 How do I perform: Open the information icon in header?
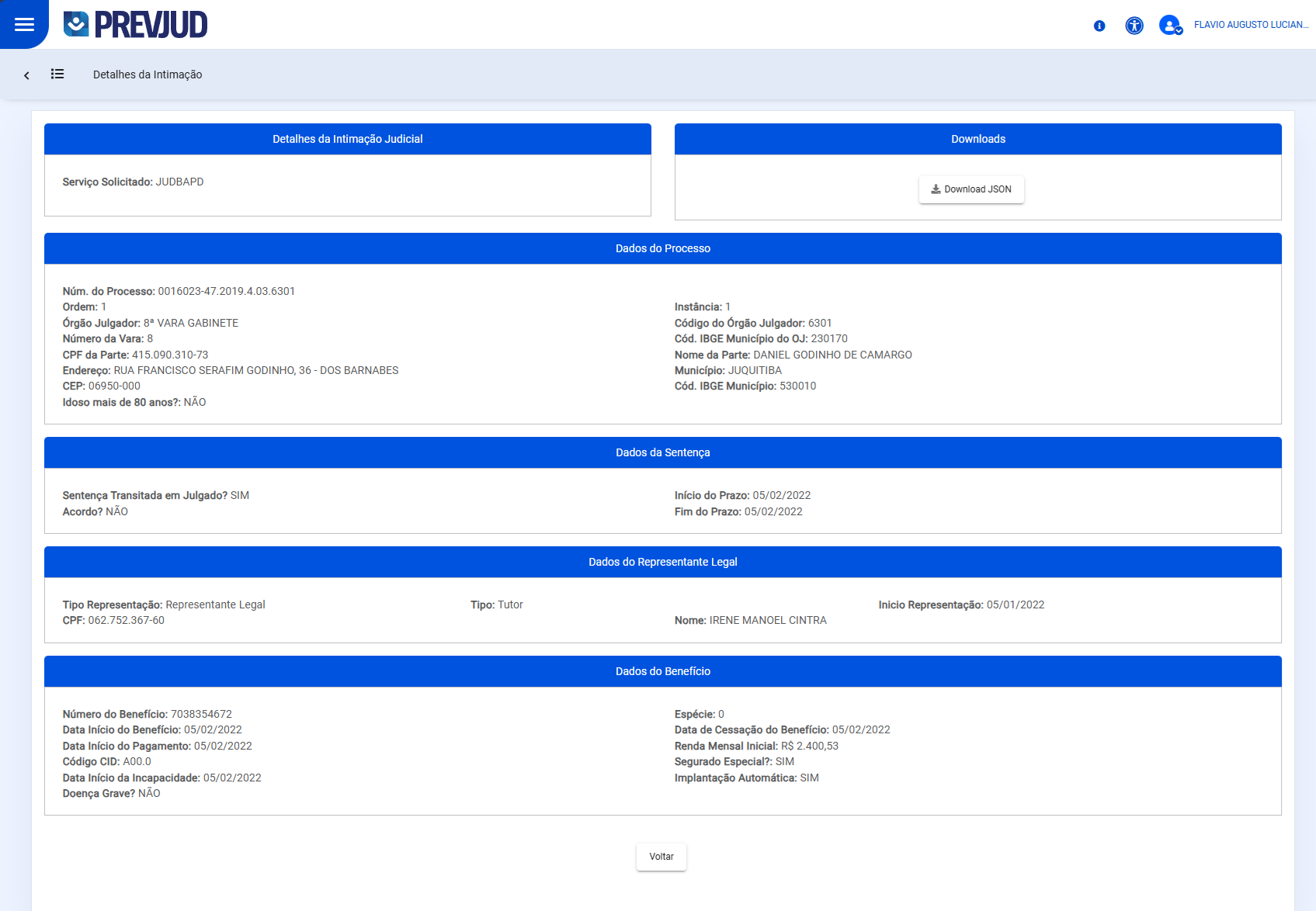(1099, 26)
